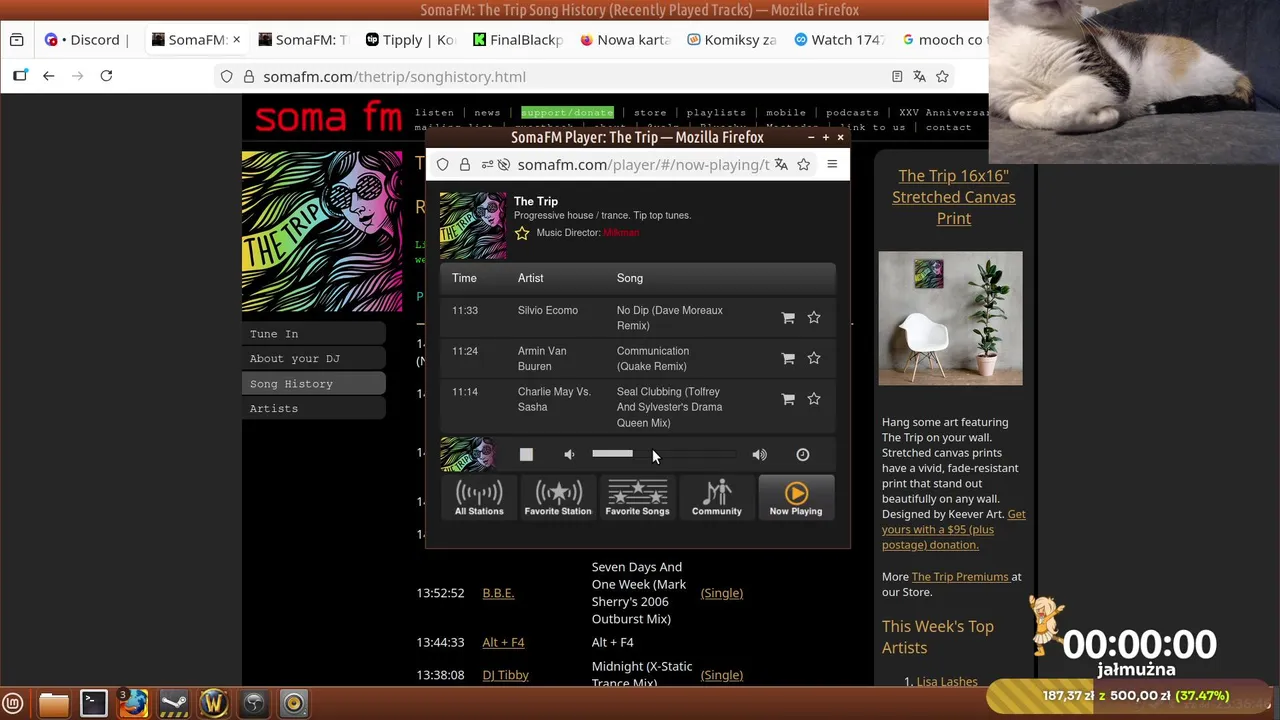Open the playlists menu link
This screenshot has height=720, width=1280.
click(716, 113)
